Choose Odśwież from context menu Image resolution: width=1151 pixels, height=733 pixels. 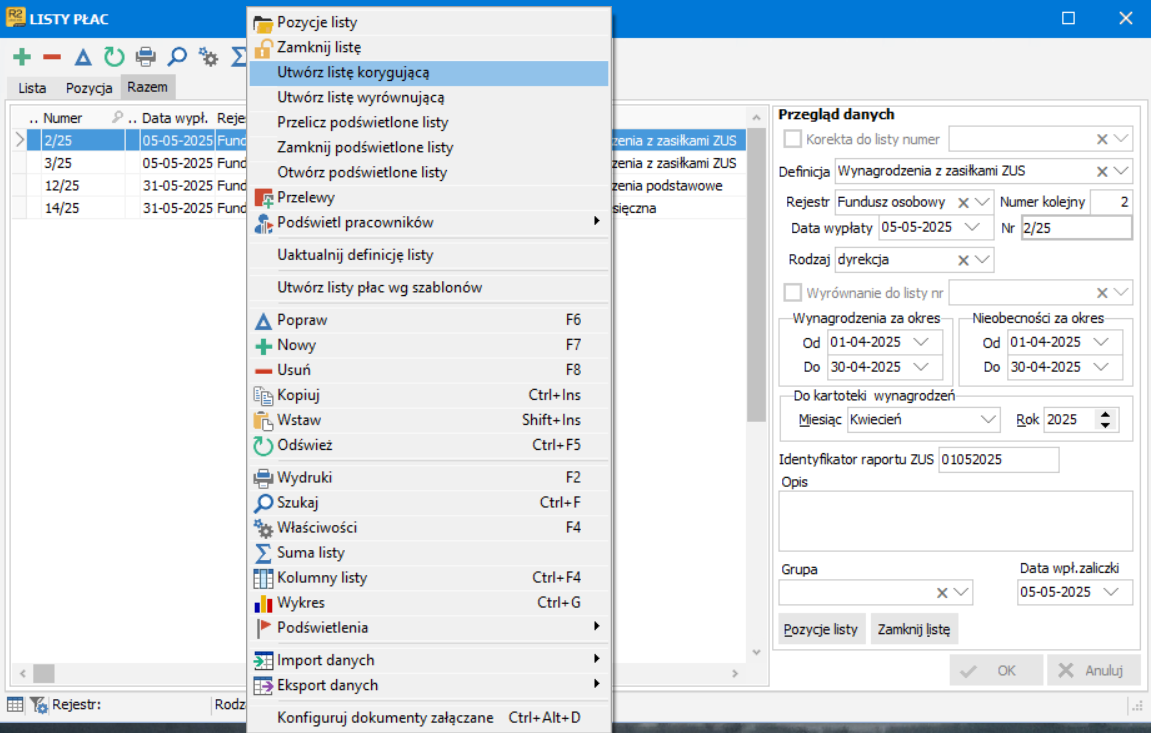[429, 445]
